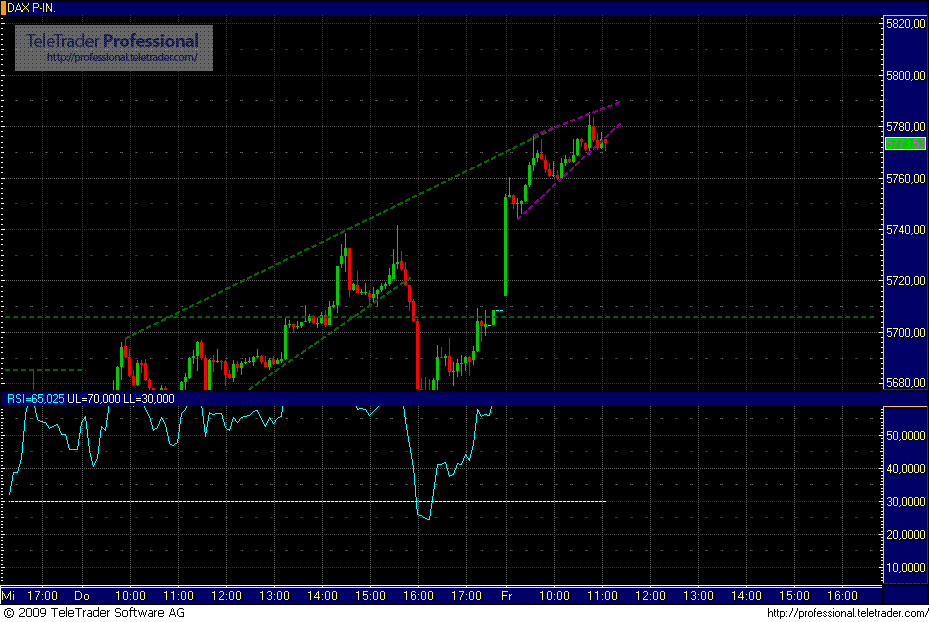Click the green last-price marker on the price axis
The height and width of the screenshot is (622, 929).
905,143
